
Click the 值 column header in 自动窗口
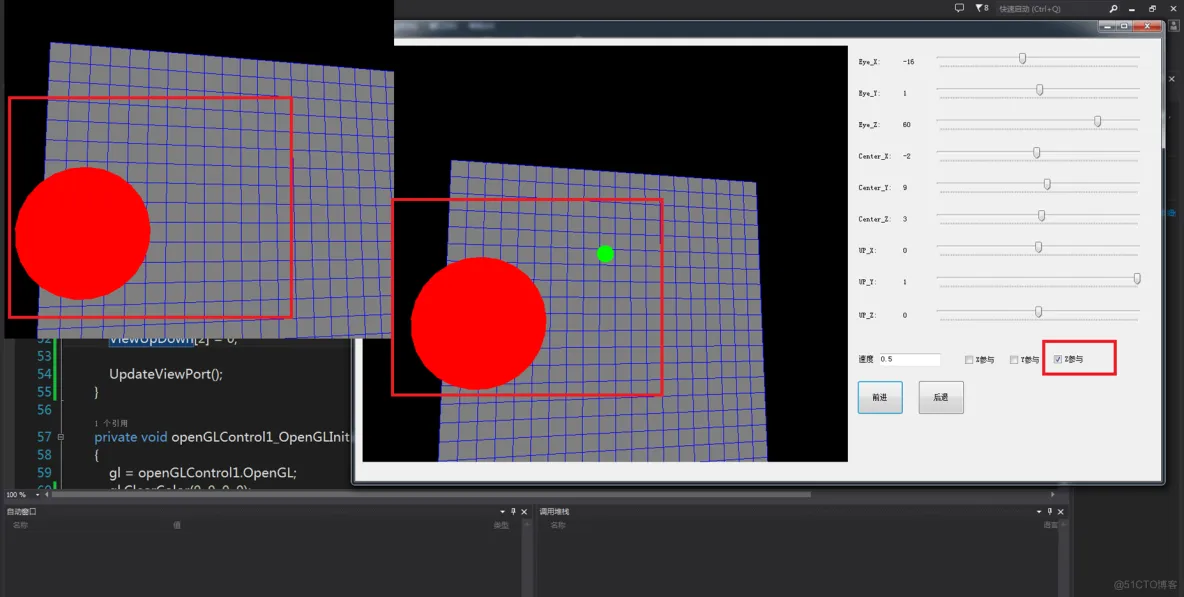tap(177, 525)
